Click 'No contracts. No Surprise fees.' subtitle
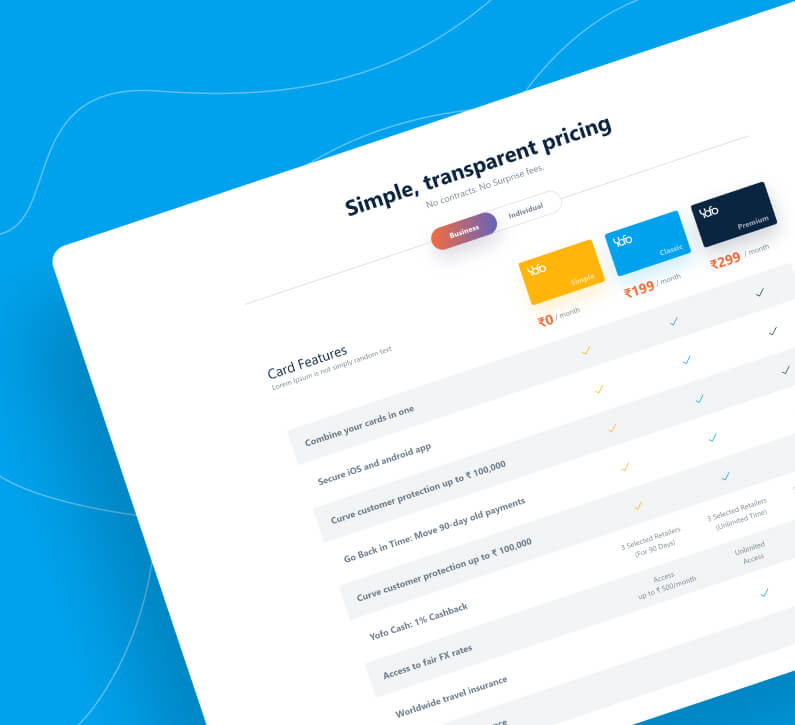This screenshot has width=795, height=725. tap(485, 186)
